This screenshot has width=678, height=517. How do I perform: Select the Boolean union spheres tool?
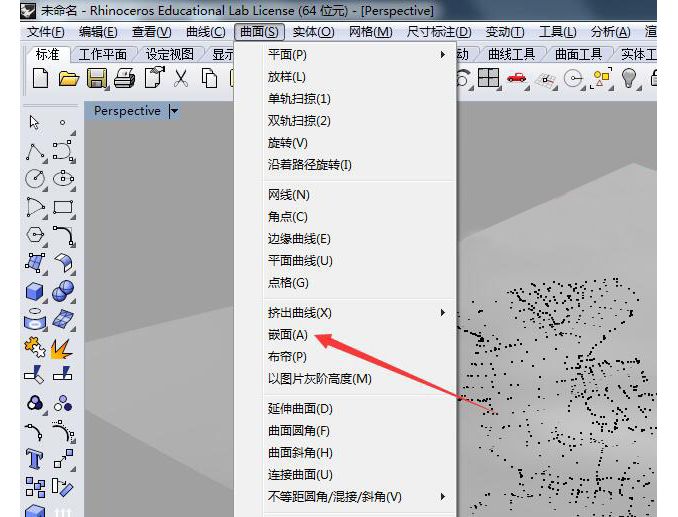coord(63,290)
